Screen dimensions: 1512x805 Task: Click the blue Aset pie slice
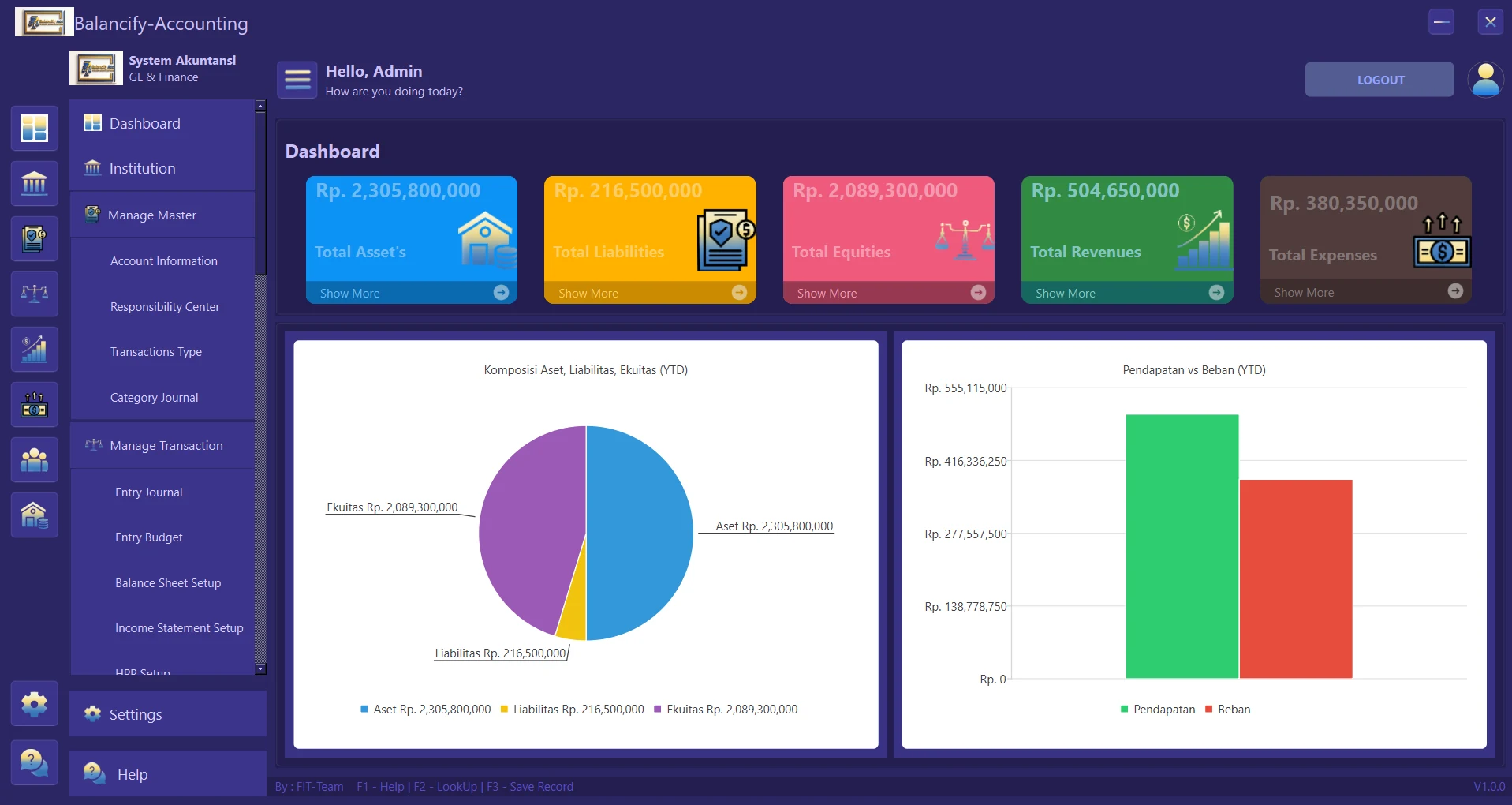pyautogui.click(x=640, y=533)
